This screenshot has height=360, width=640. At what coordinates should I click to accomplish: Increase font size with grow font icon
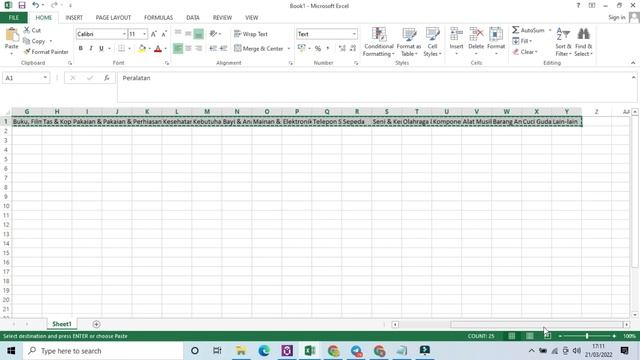click(153, 34)
